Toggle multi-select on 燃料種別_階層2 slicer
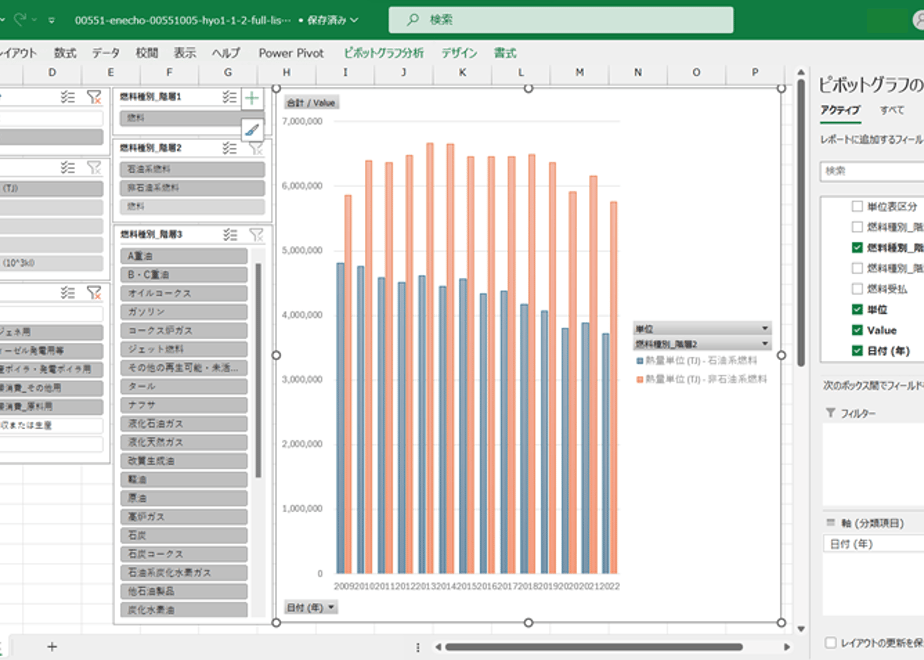 pos(229,148)
